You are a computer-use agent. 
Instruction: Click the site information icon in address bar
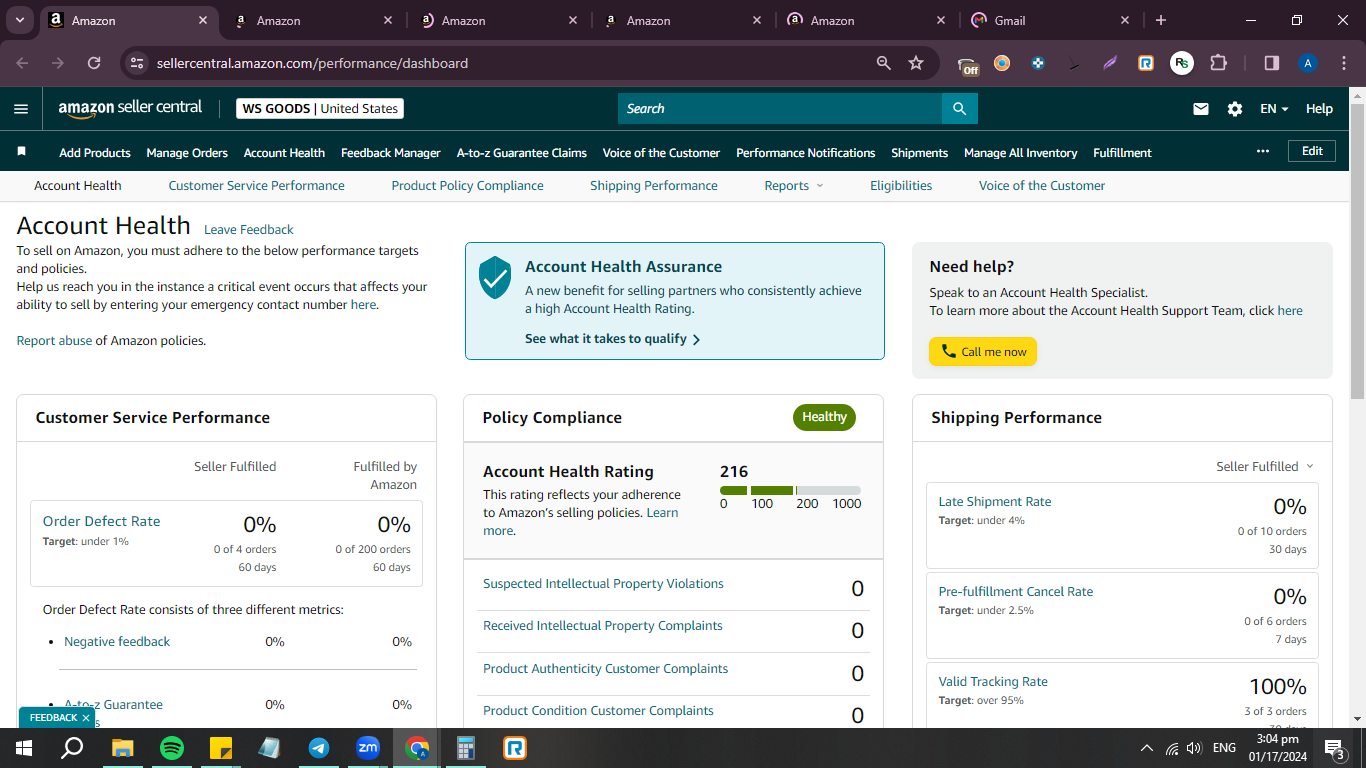(x=137, y=63)
